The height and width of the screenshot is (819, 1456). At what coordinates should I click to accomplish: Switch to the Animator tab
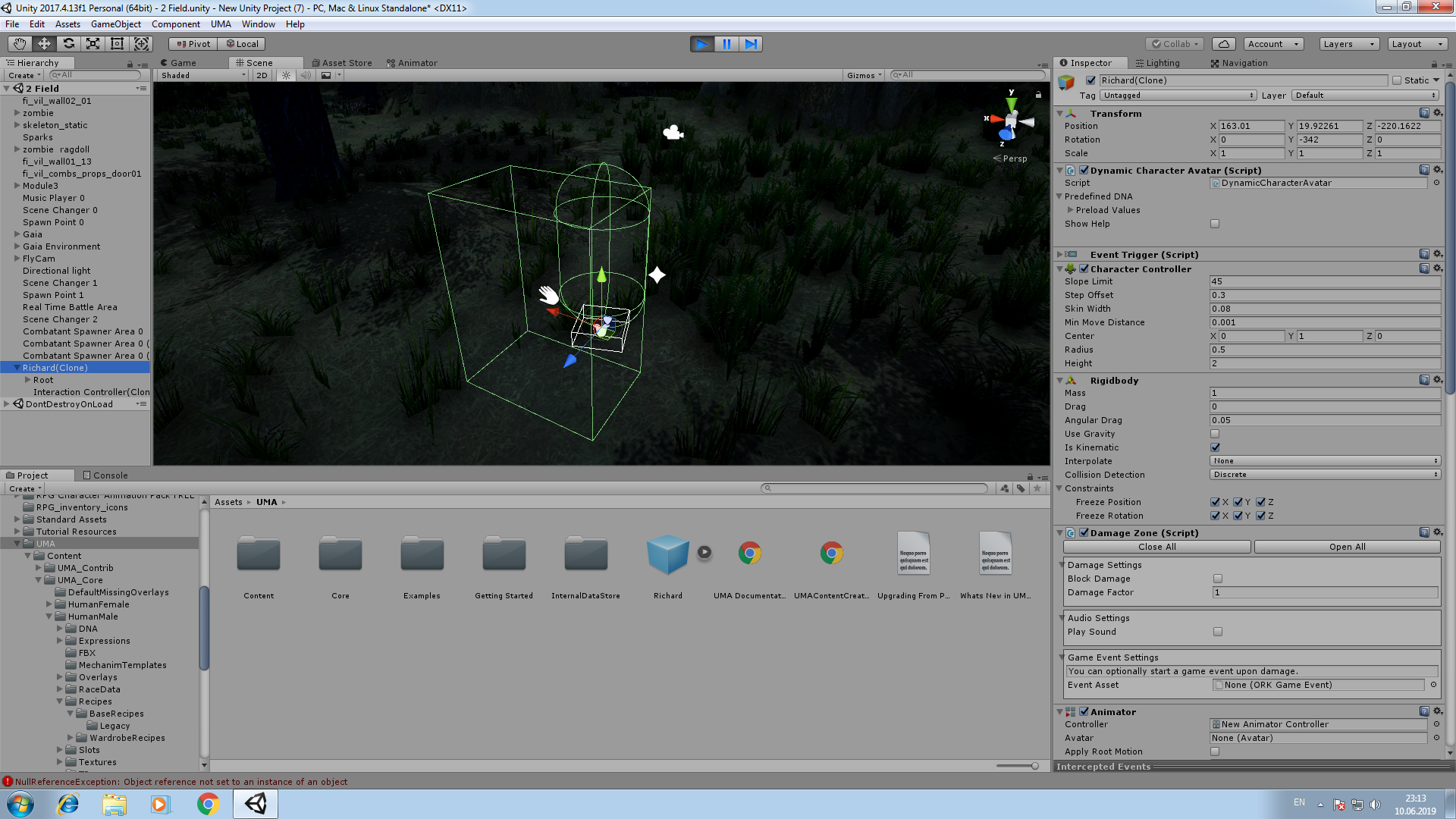[413, 63]
